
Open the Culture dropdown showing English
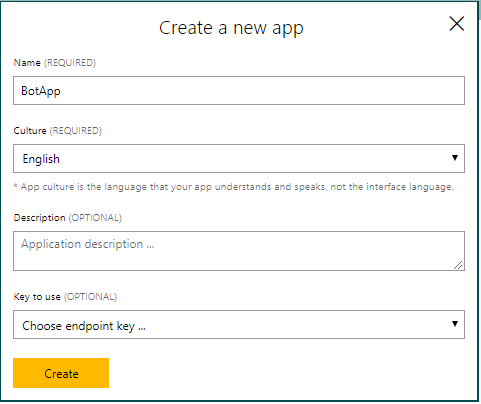click(x=239, y=158)
